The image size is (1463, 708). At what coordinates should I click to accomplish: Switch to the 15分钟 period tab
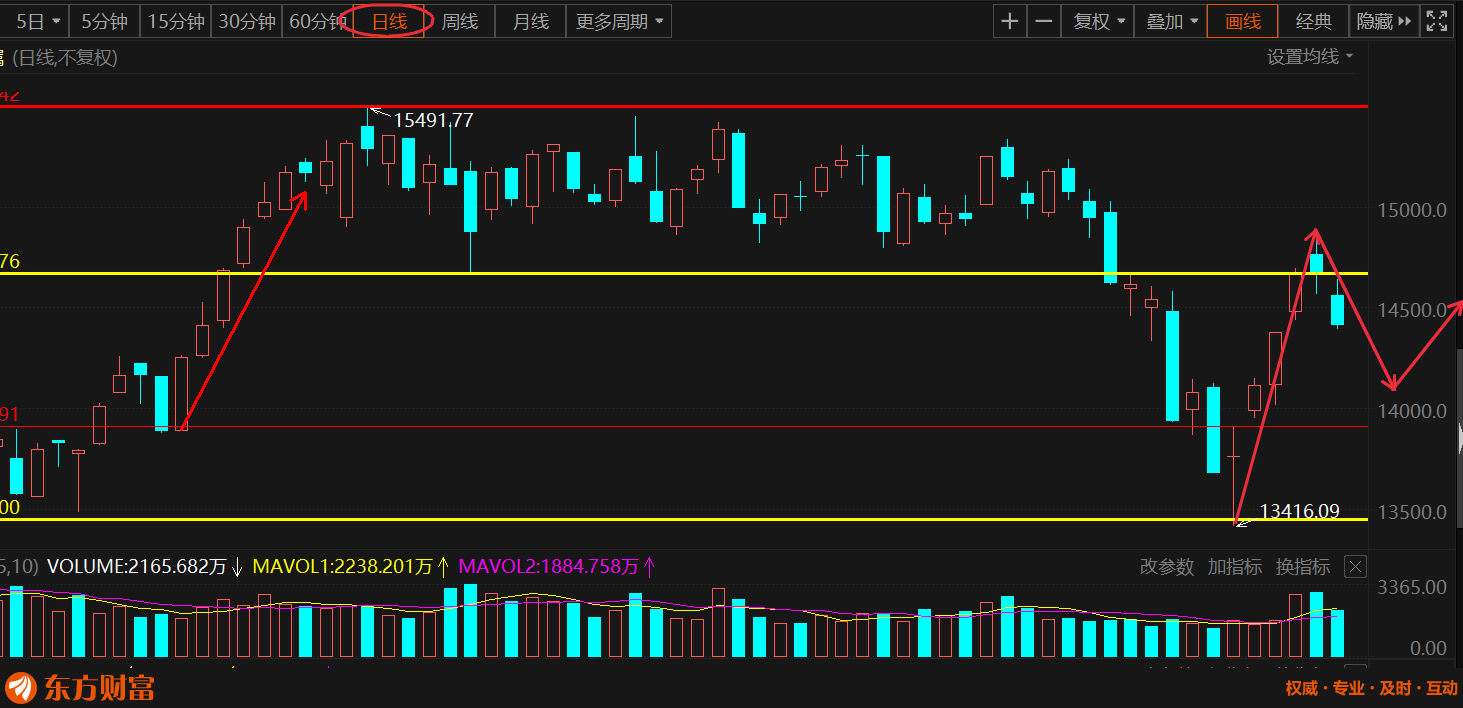pos(176,21)
